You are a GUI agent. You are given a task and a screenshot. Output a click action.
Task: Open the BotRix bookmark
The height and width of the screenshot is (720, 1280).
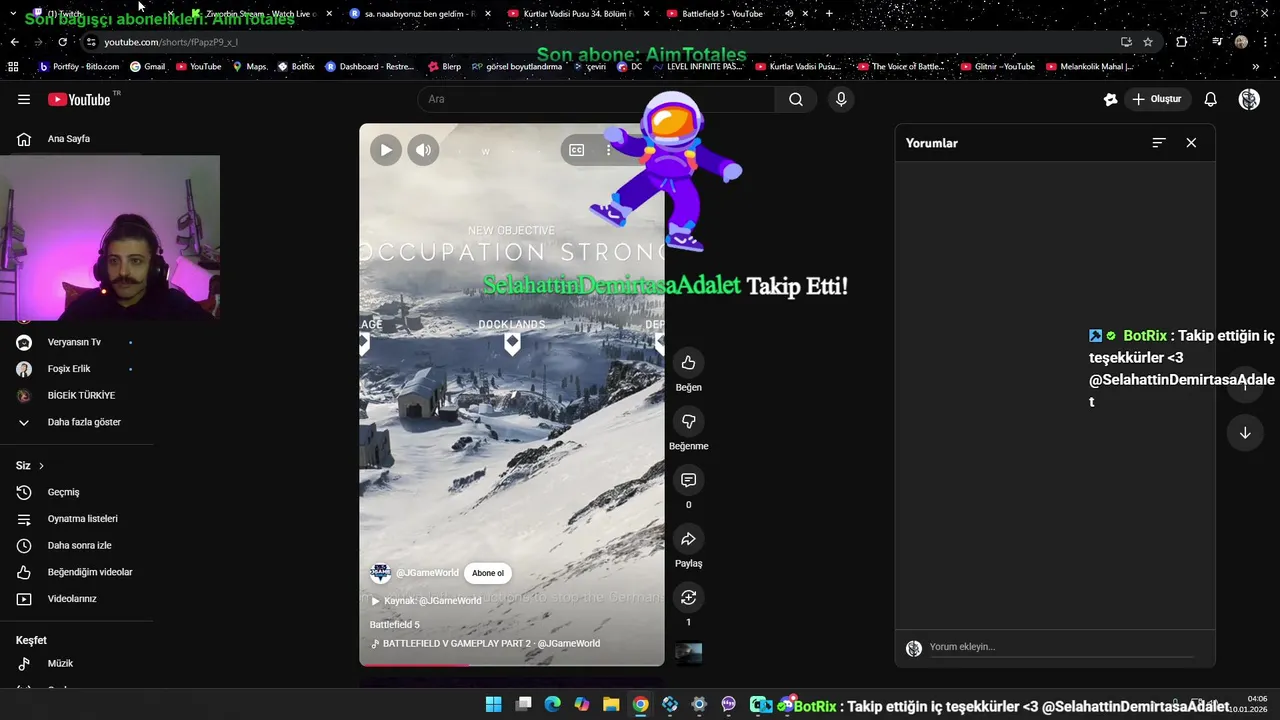coord(295,67)
